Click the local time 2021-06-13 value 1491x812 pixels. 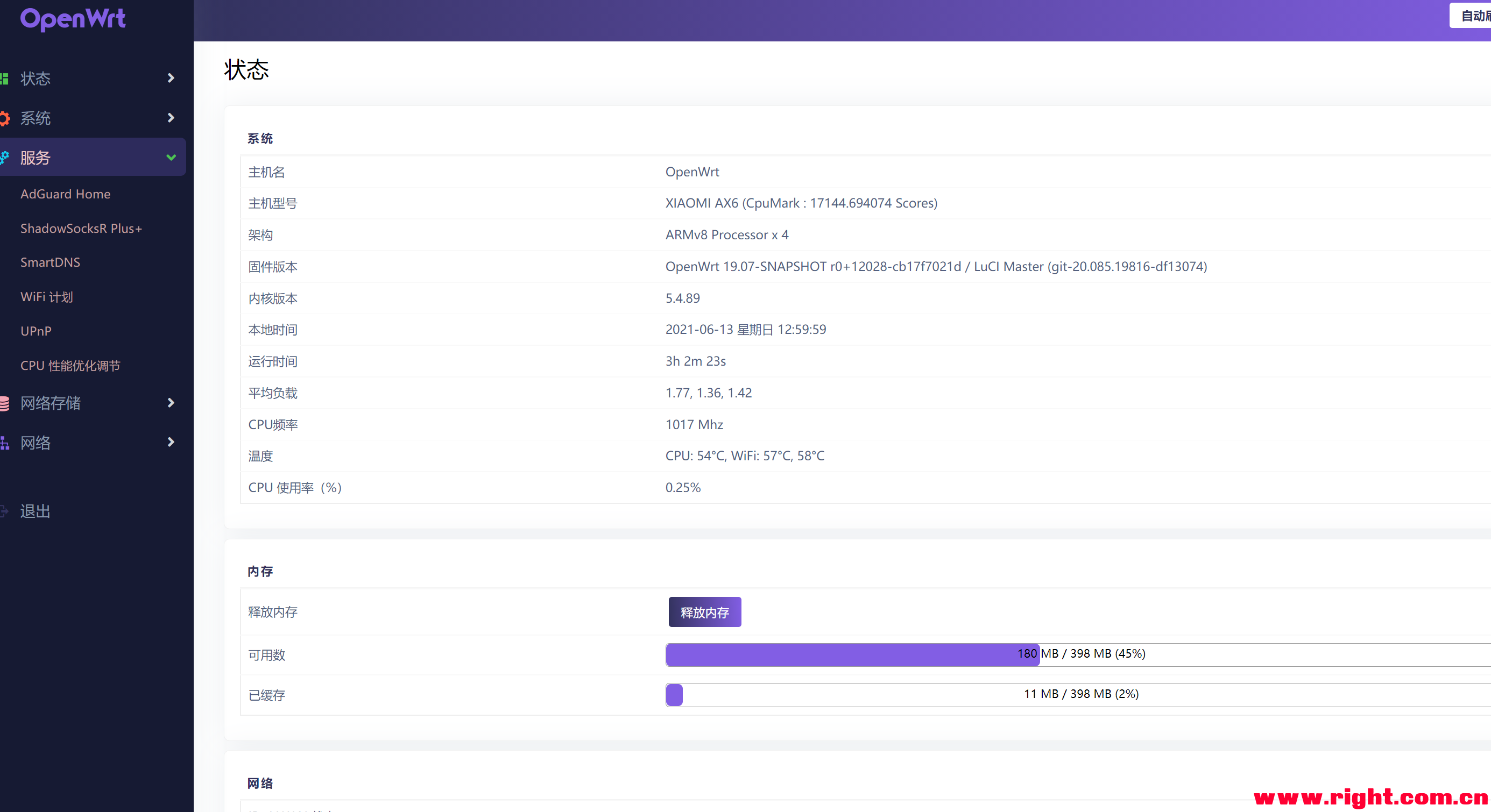pos(746,330)
